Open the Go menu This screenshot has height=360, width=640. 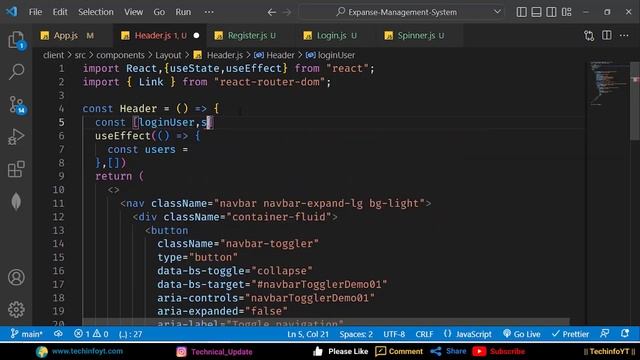pos(159,12)
